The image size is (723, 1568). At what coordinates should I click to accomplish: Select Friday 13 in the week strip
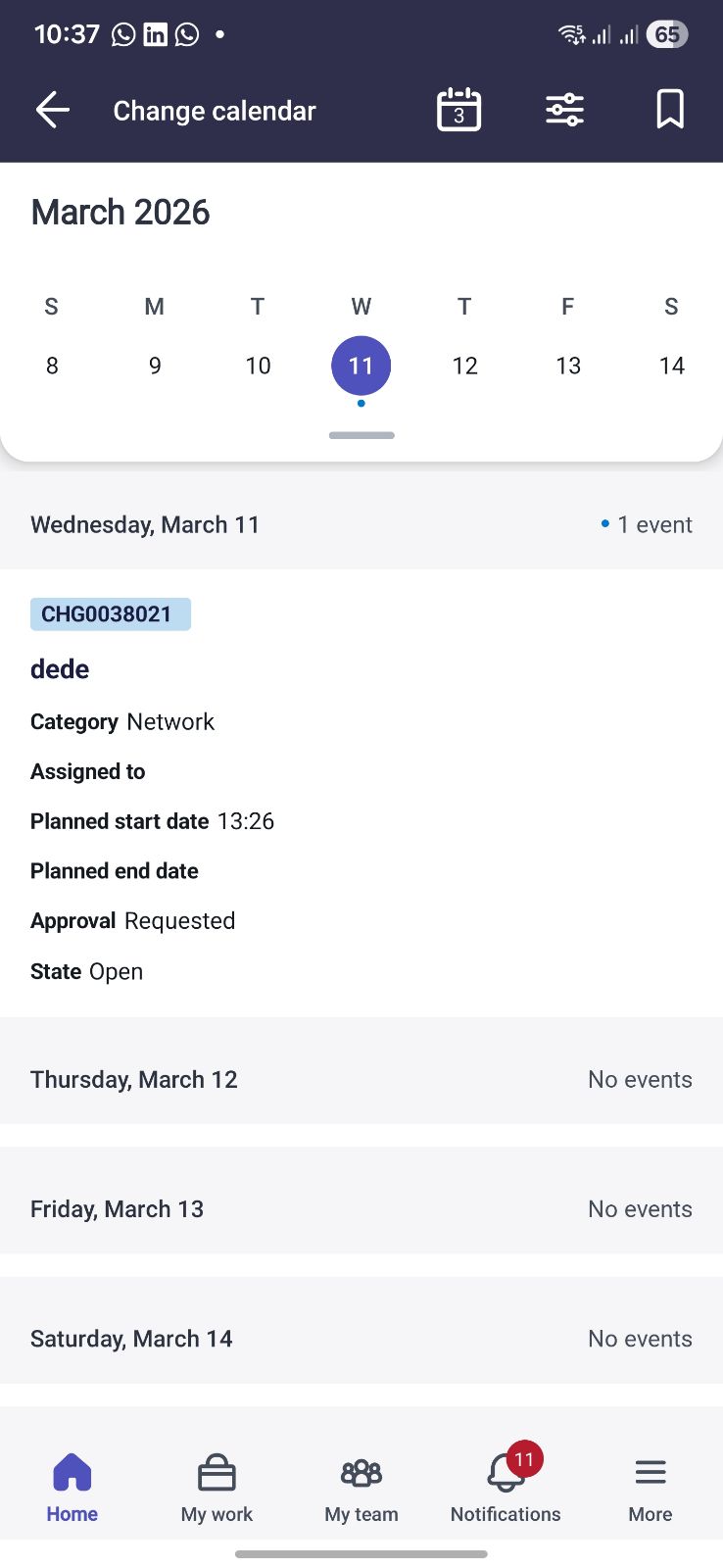(x=568, y=366)
